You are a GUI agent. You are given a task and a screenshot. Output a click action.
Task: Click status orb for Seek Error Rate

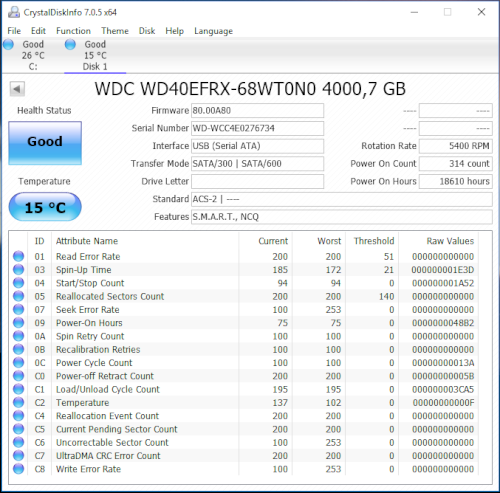coord(19,309)
